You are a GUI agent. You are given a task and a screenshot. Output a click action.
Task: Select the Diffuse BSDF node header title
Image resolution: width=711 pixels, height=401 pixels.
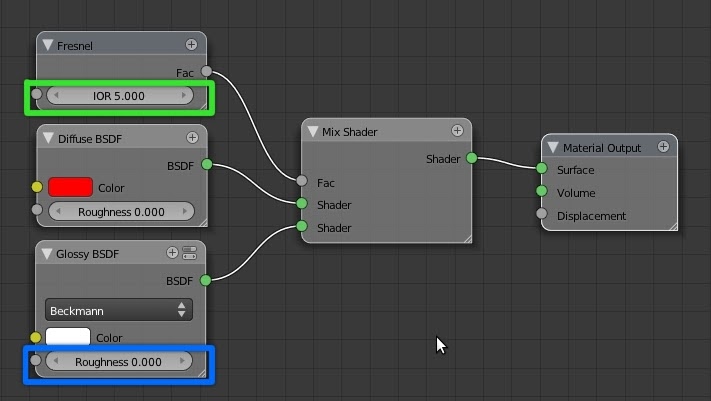pyautogui.click(x=90, y=139)
